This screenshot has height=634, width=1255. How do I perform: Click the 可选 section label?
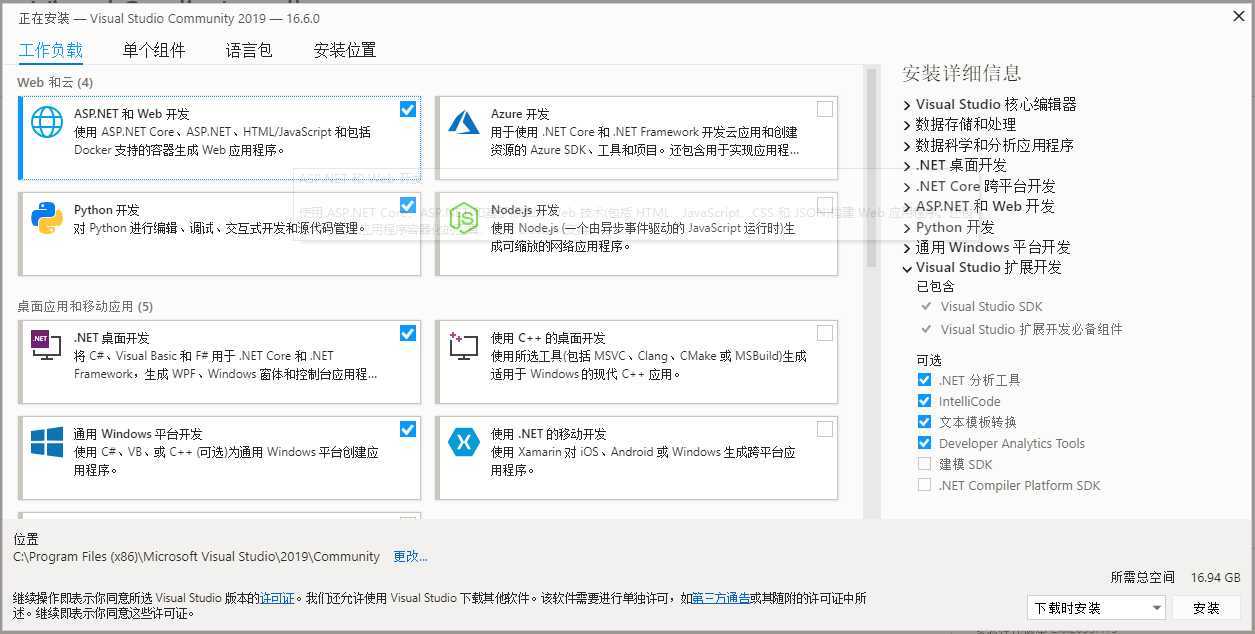tap(929, 360)
